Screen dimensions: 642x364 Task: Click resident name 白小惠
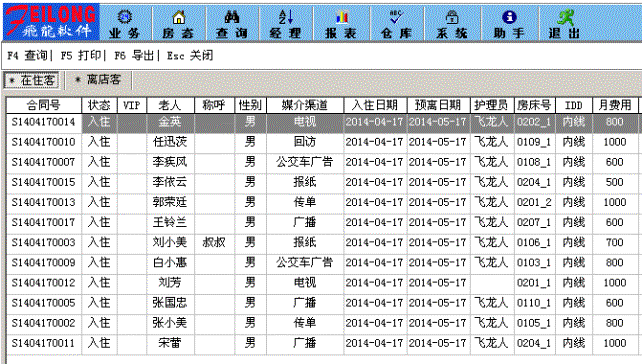tap(170, 262)
